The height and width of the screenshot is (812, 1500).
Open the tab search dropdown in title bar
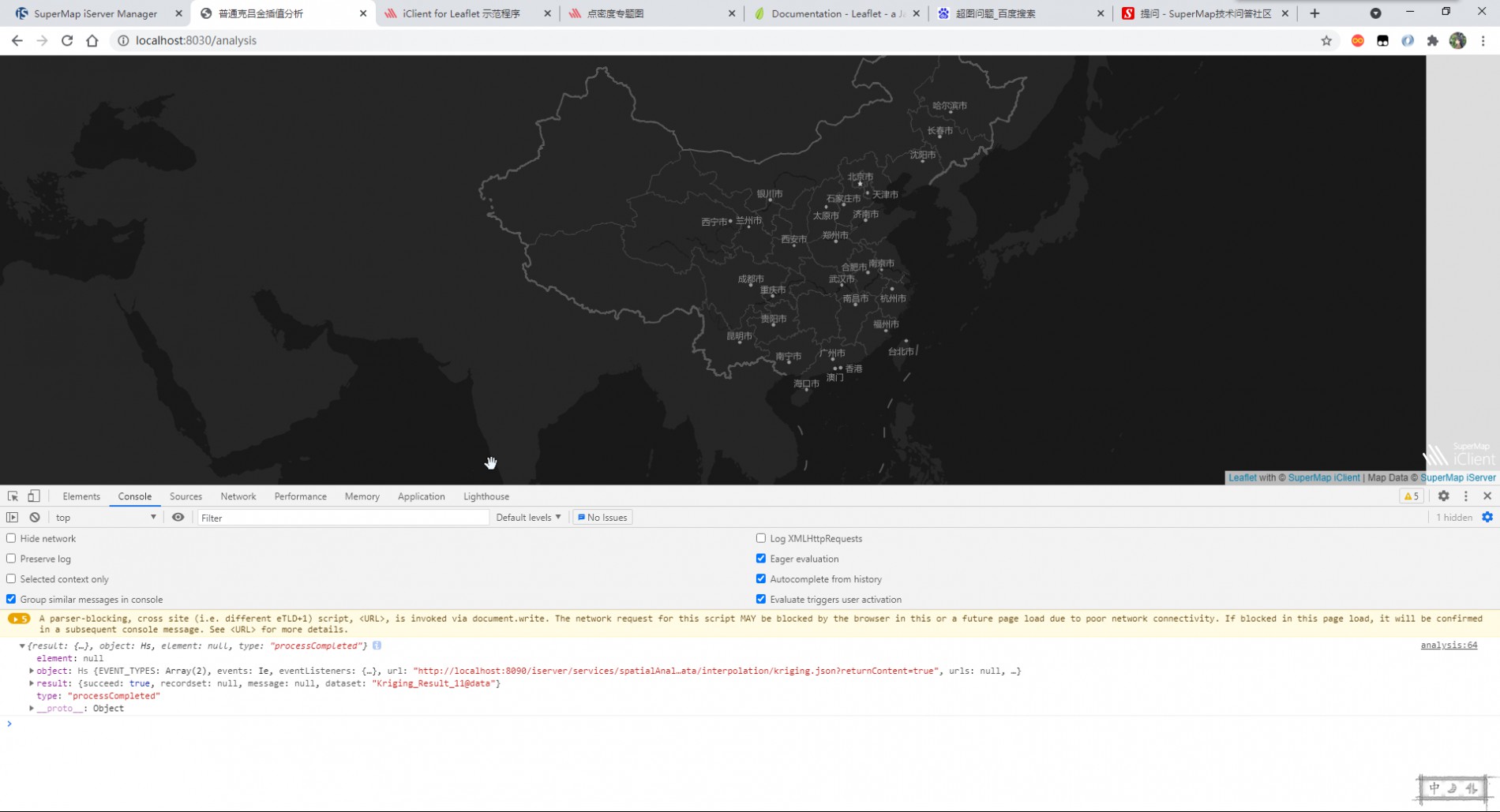[x=1375, y=13]
